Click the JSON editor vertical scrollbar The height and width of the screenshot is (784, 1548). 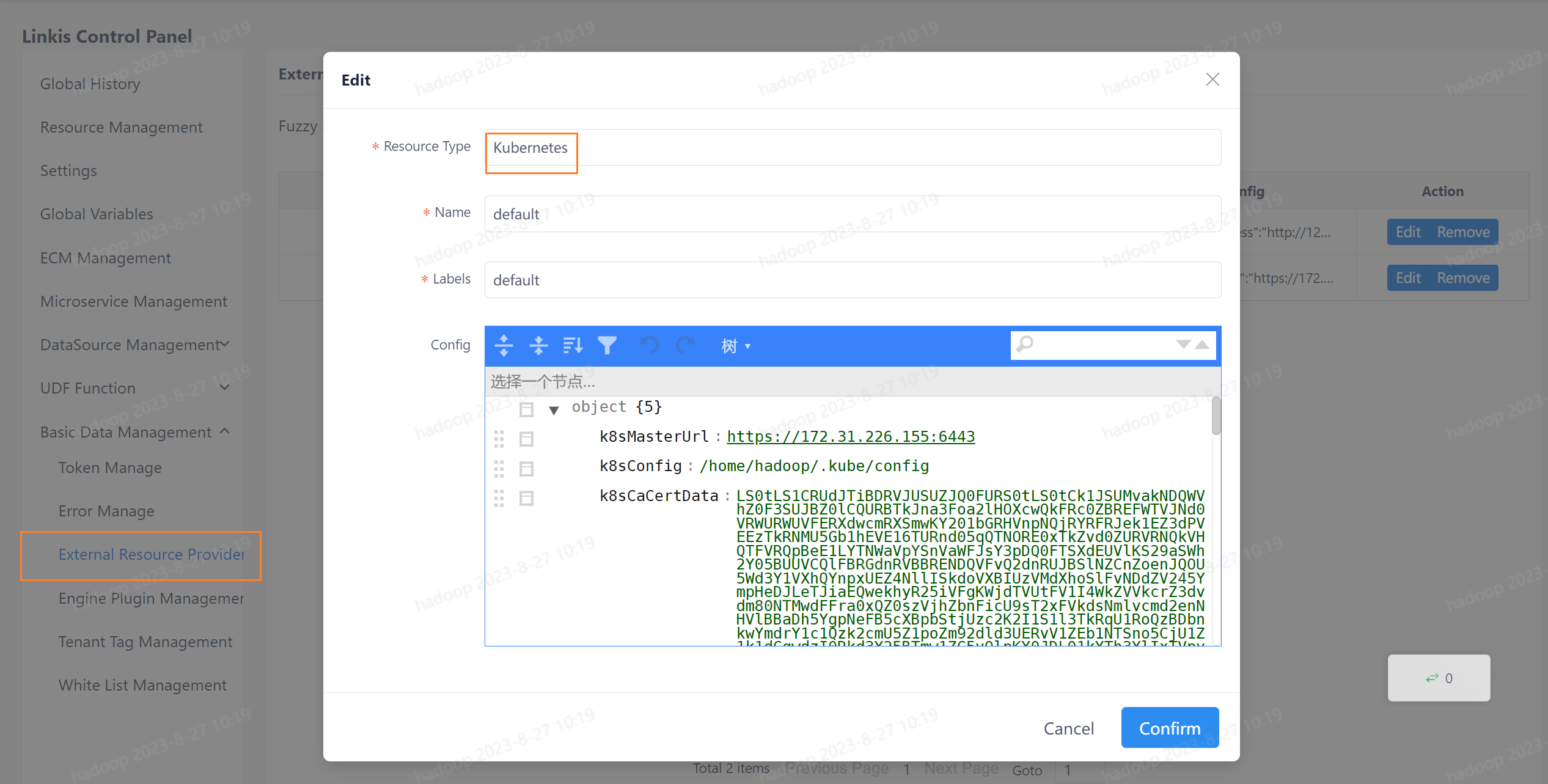(x=1216, y=417)
